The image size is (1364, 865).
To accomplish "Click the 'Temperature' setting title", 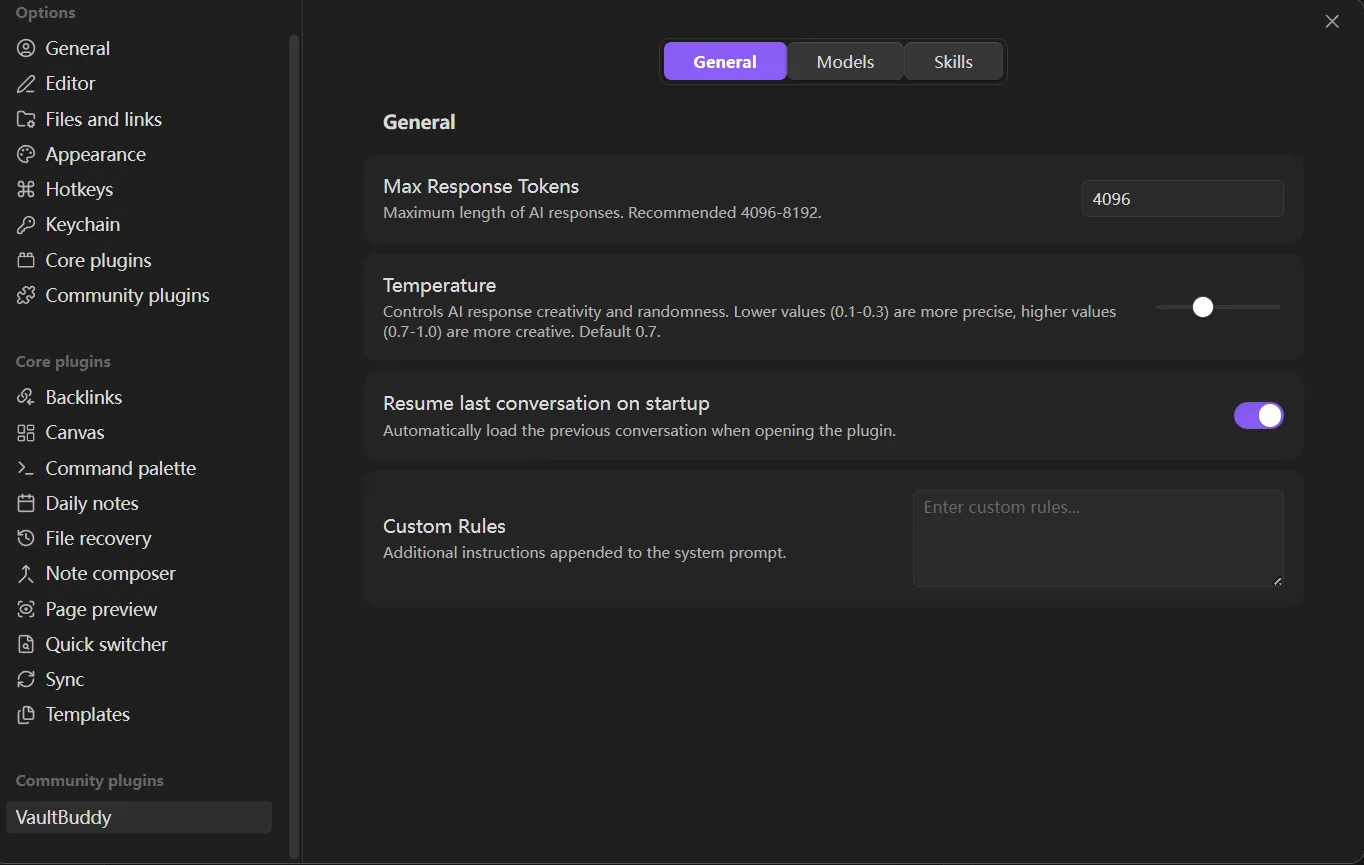I will pos(439,285).
